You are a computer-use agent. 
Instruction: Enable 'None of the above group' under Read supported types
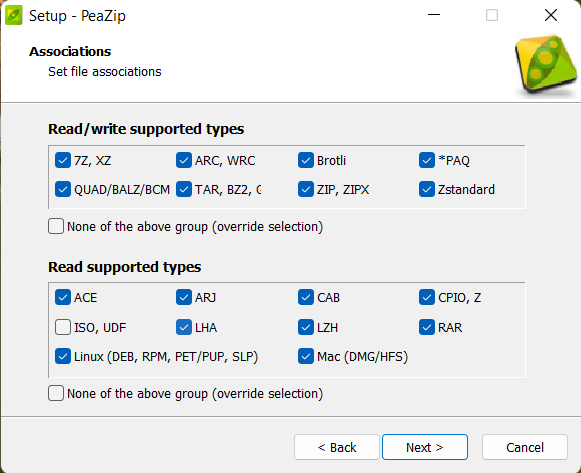(56, 393)
